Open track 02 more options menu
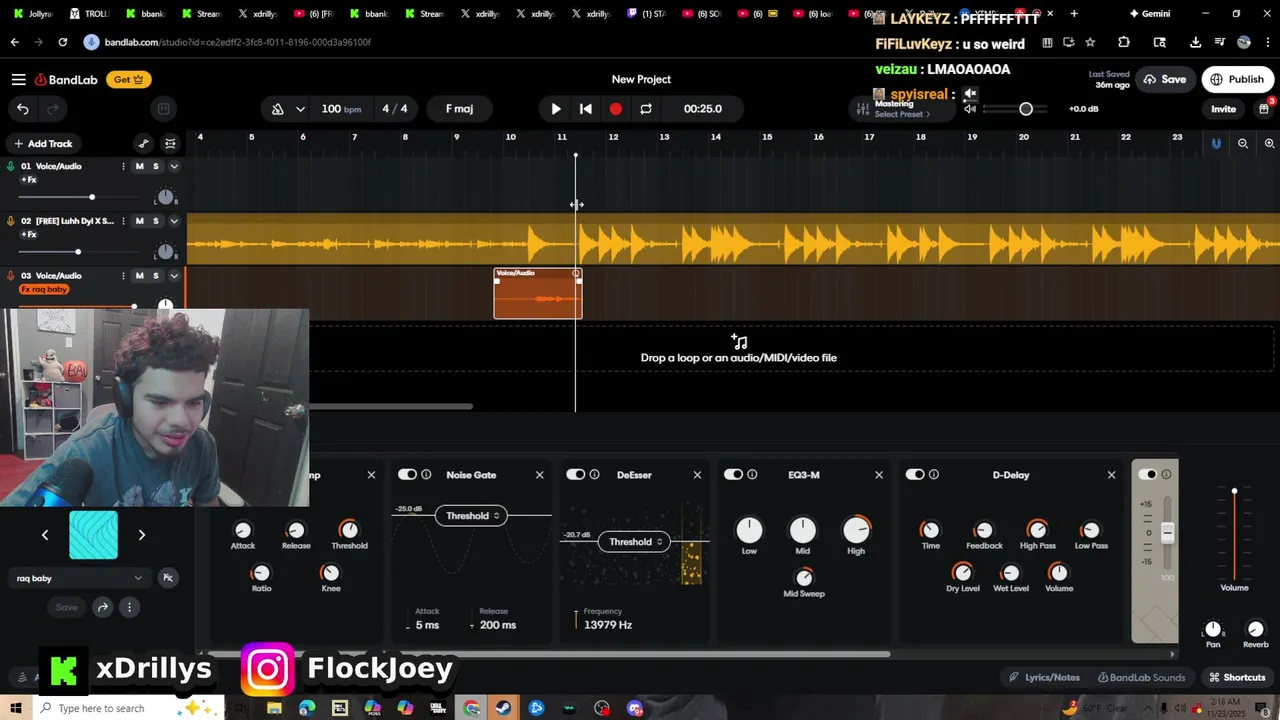 (x=123, y=221)
